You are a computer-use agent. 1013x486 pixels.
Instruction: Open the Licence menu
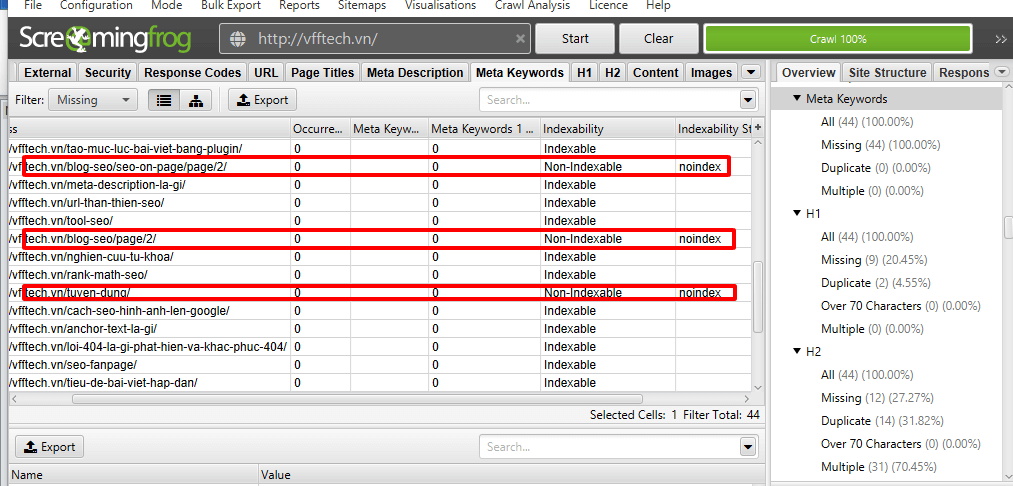pos(608,6)
